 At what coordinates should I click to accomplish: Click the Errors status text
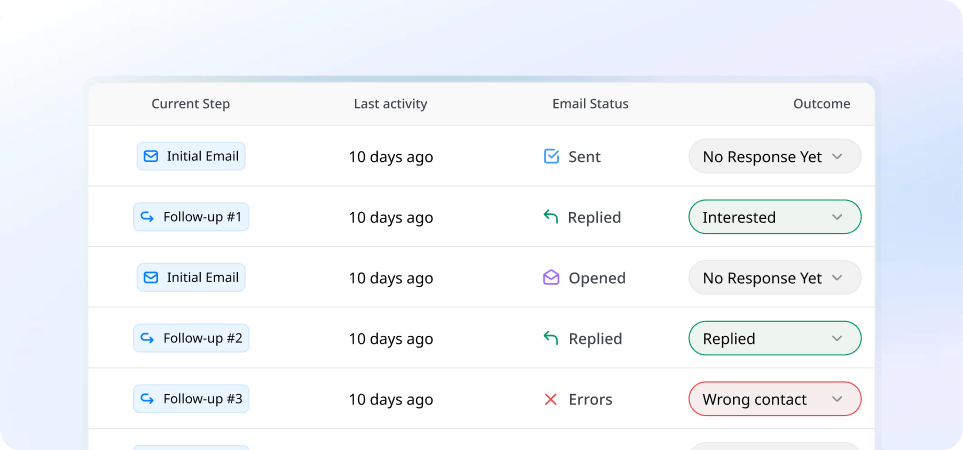(x=590, y=400)
